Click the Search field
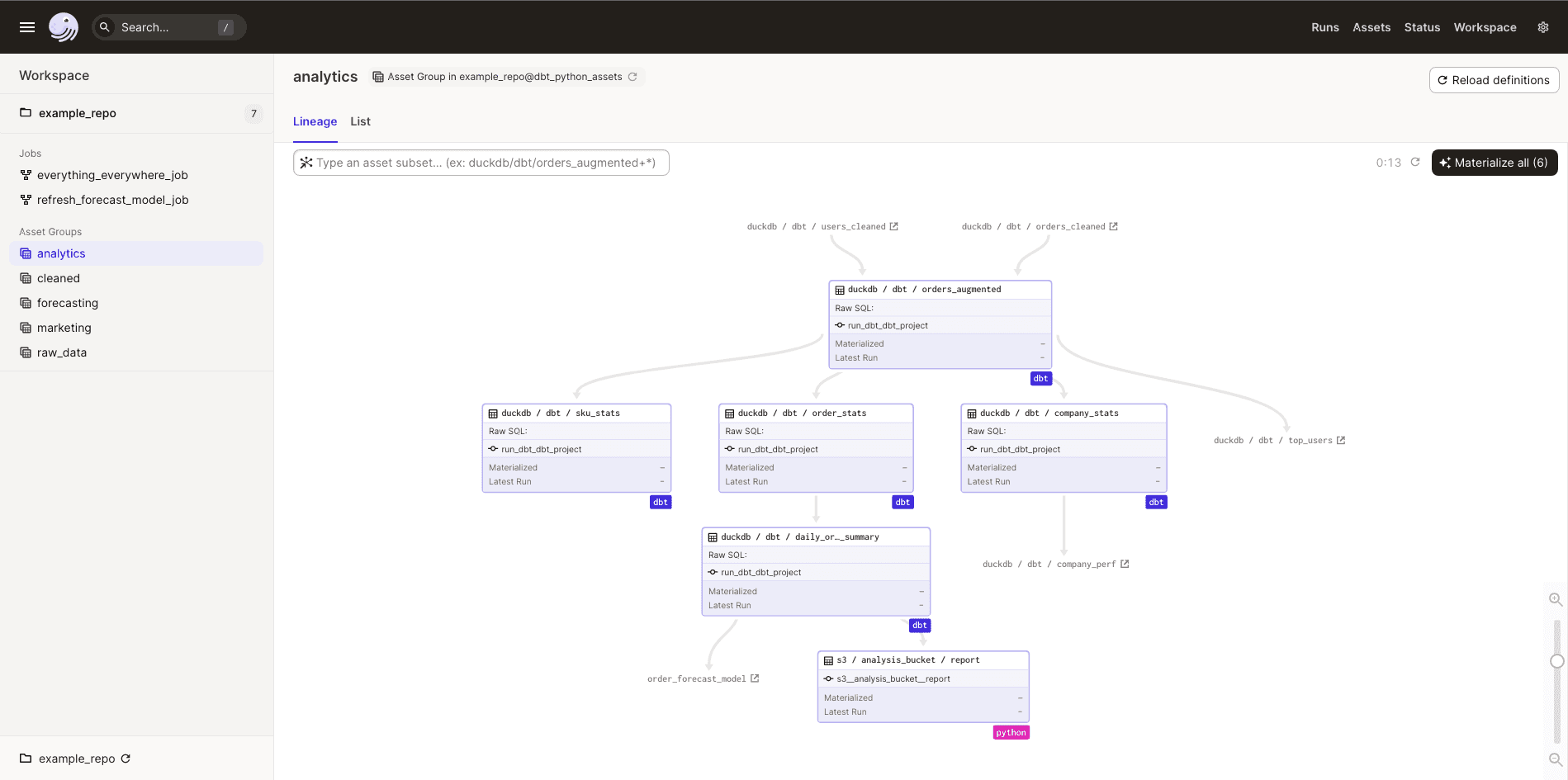 click(x=165, y=26)
